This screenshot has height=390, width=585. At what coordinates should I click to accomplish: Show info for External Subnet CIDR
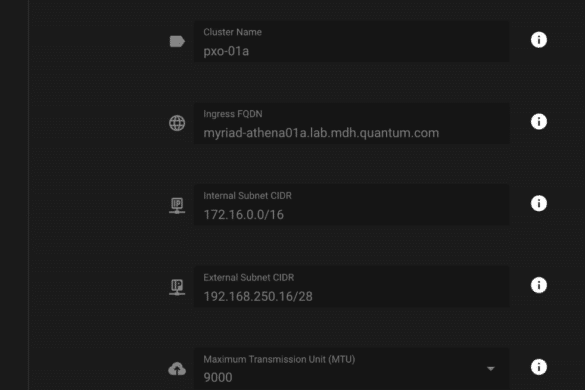(539, 285)
